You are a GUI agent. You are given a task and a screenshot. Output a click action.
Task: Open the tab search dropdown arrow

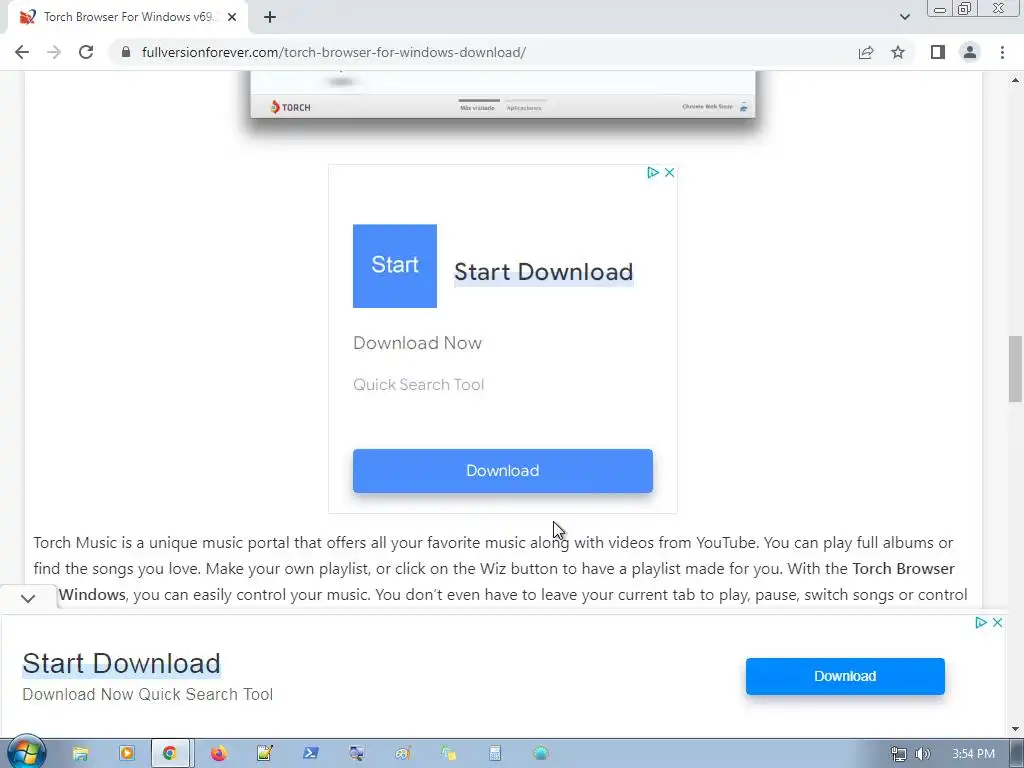click(904, 17)
